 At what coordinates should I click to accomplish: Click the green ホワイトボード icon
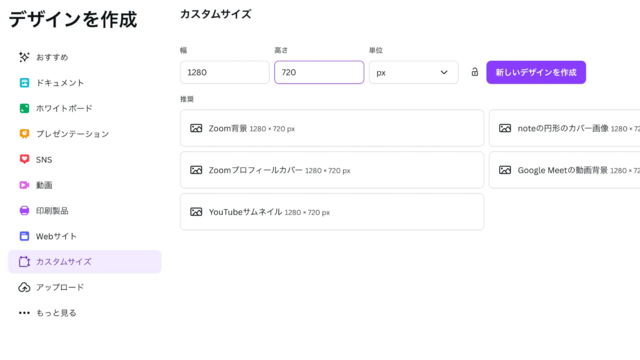pyautogui.click(x=24, y=108)
